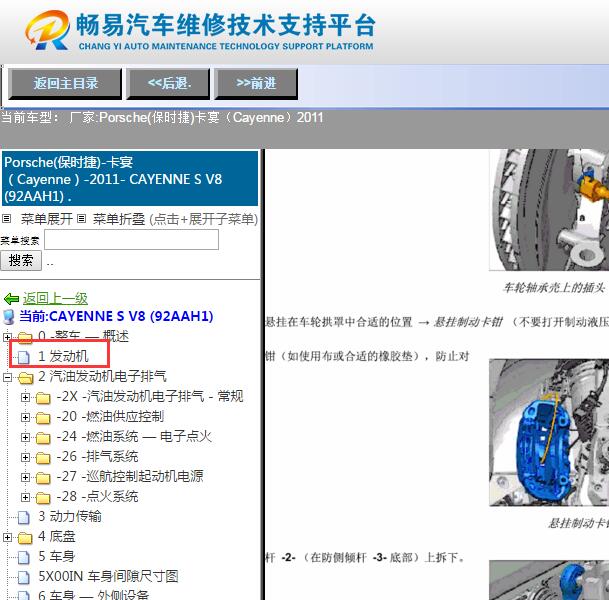Click the 菜单展开 expand-all icon
The width and height of the screenshot is (609, 600).
point(6,219)
